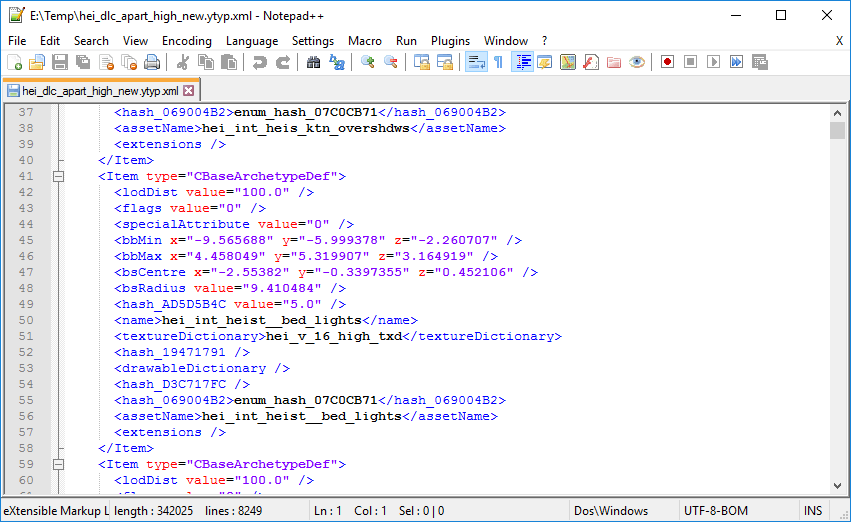Collapse the Item block at line 59
The image size is (851, 522).
click(58, 464)
